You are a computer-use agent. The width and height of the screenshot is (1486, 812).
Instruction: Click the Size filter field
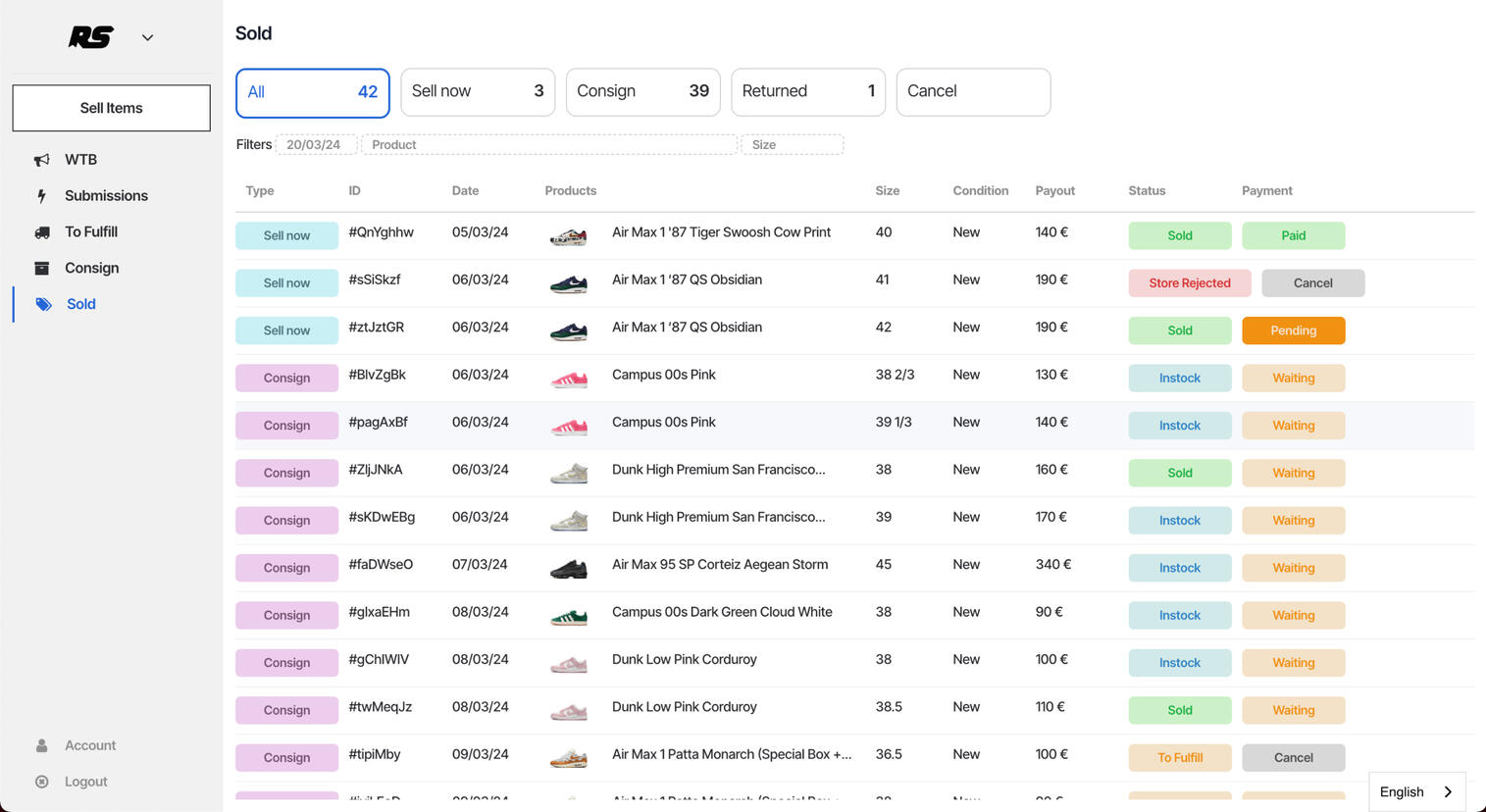[x=792, y=144]
